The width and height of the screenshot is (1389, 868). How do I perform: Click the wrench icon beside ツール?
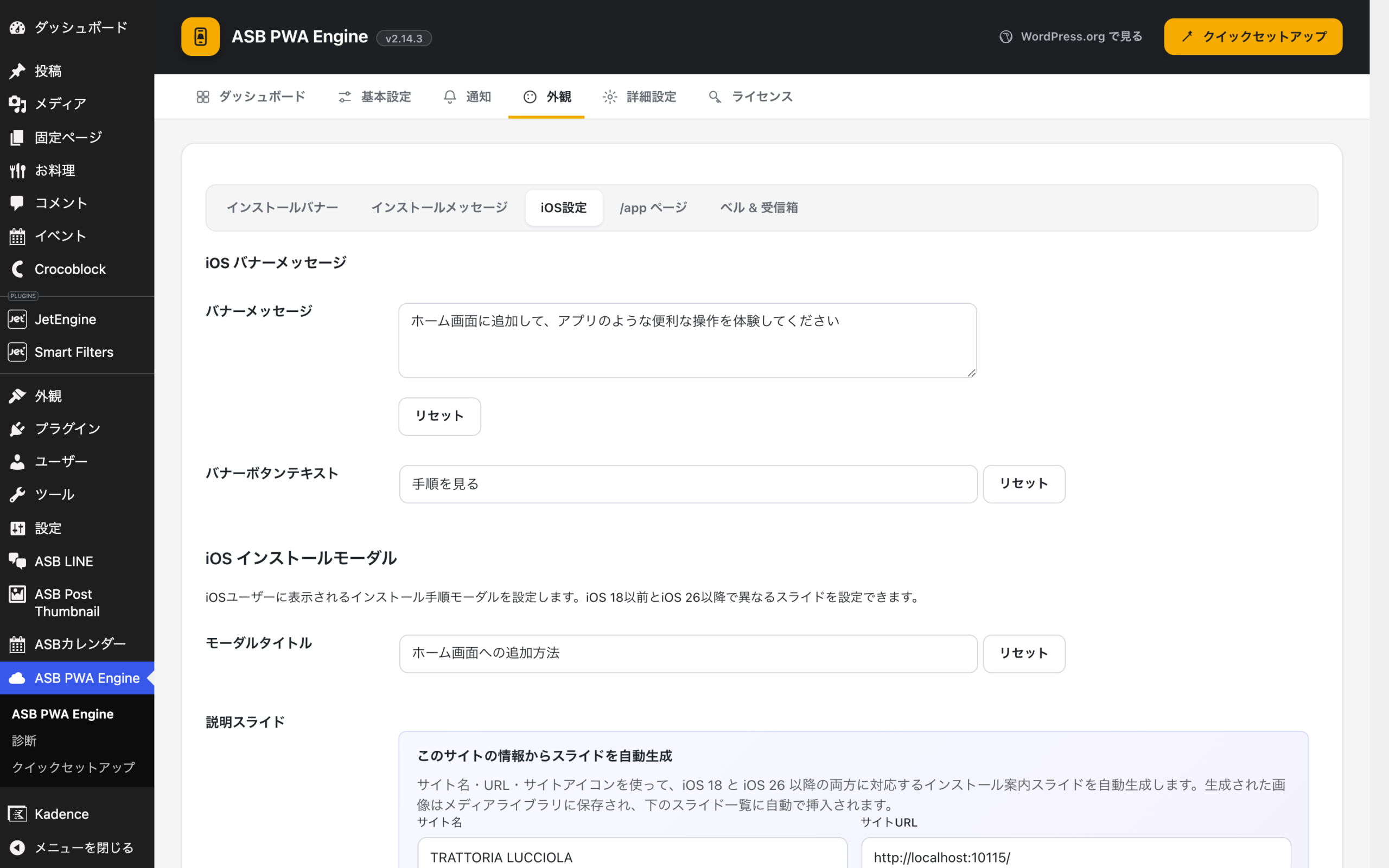[x=17, y=494]
